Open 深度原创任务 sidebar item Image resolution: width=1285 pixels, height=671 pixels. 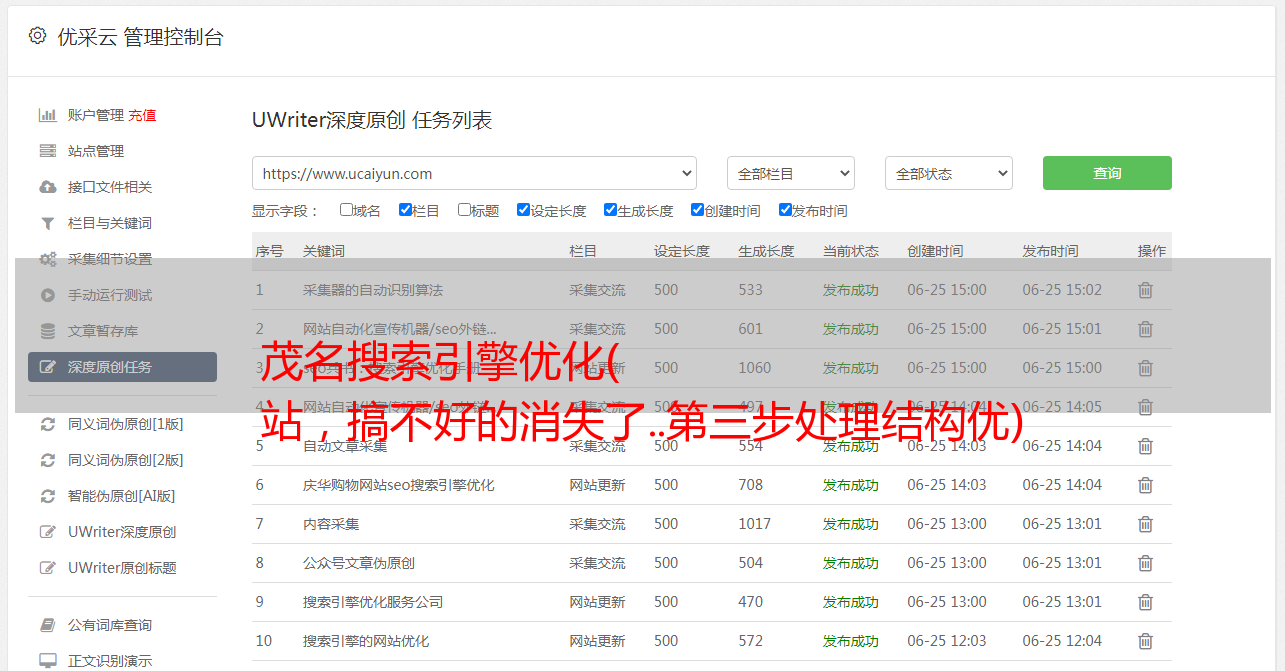(x=122, y=367)
